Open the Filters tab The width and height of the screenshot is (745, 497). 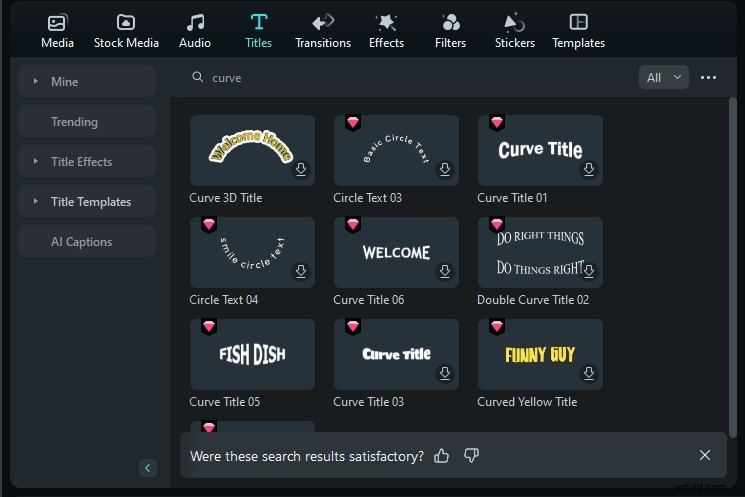click(x=450, y=30)
